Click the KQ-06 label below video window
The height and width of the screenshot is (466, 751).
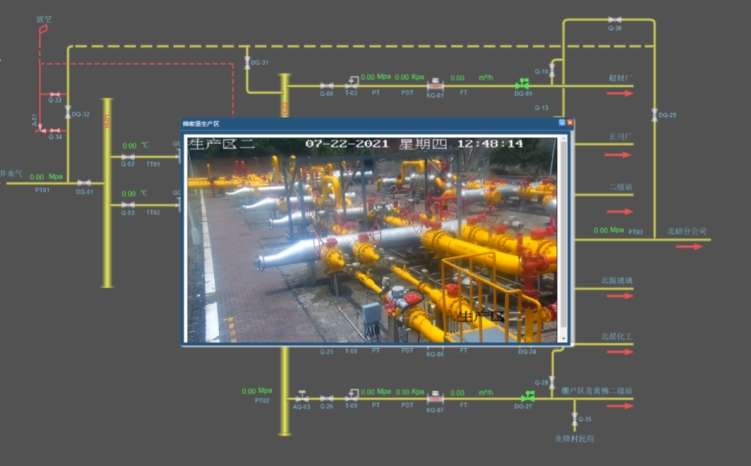435,354
